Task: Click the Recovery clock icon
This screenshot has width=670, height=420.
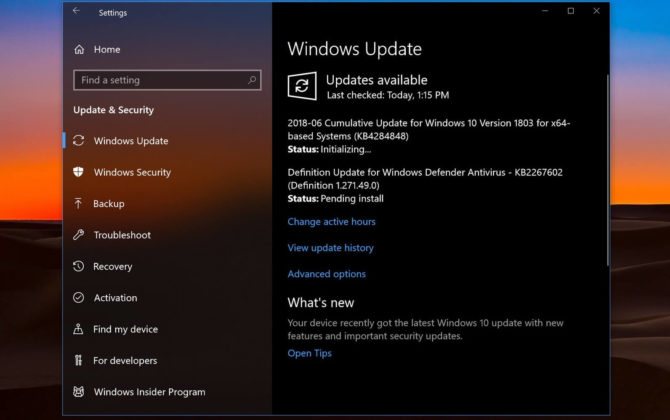Action: tap(79, 267)
